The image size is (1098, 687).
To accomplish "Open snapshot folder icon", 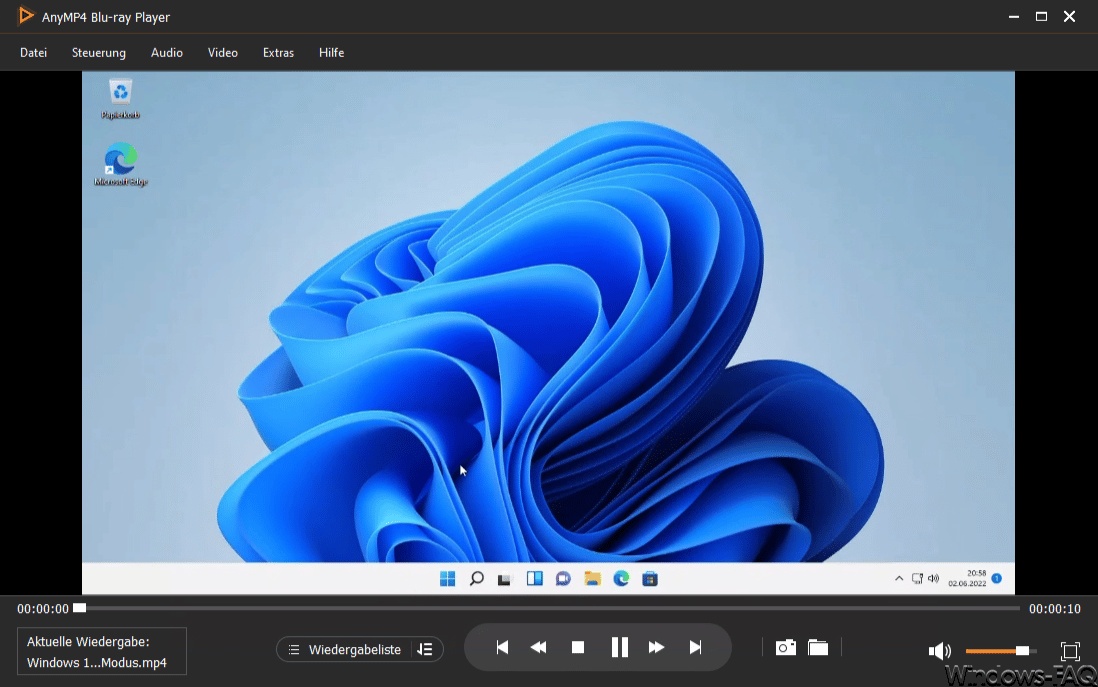I will [x=818, y=647].
